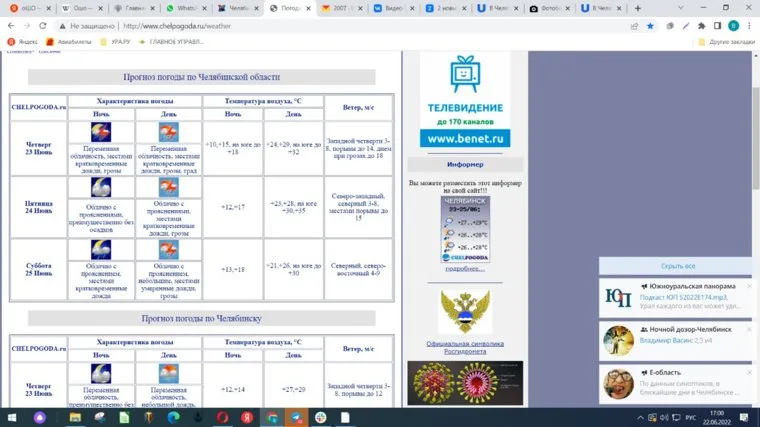Click the Chelyabinsk weather informer widget
The width and height of the screenshot is (760, 427).
[465, 229]
